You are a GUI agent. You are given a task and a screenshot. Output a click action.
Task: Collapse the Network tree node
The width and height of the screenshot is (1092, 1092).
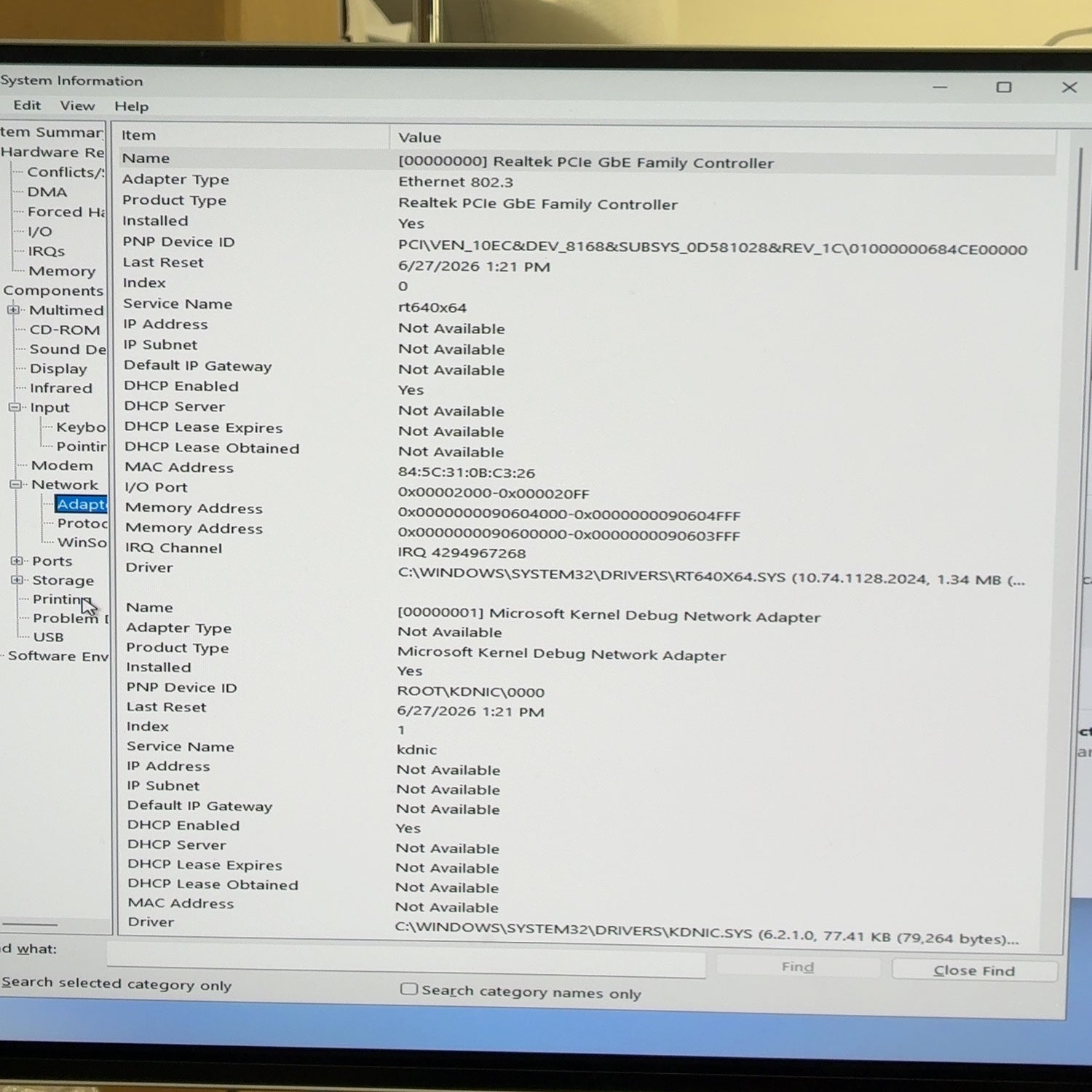pyautogui.click(x=15, y=484)
